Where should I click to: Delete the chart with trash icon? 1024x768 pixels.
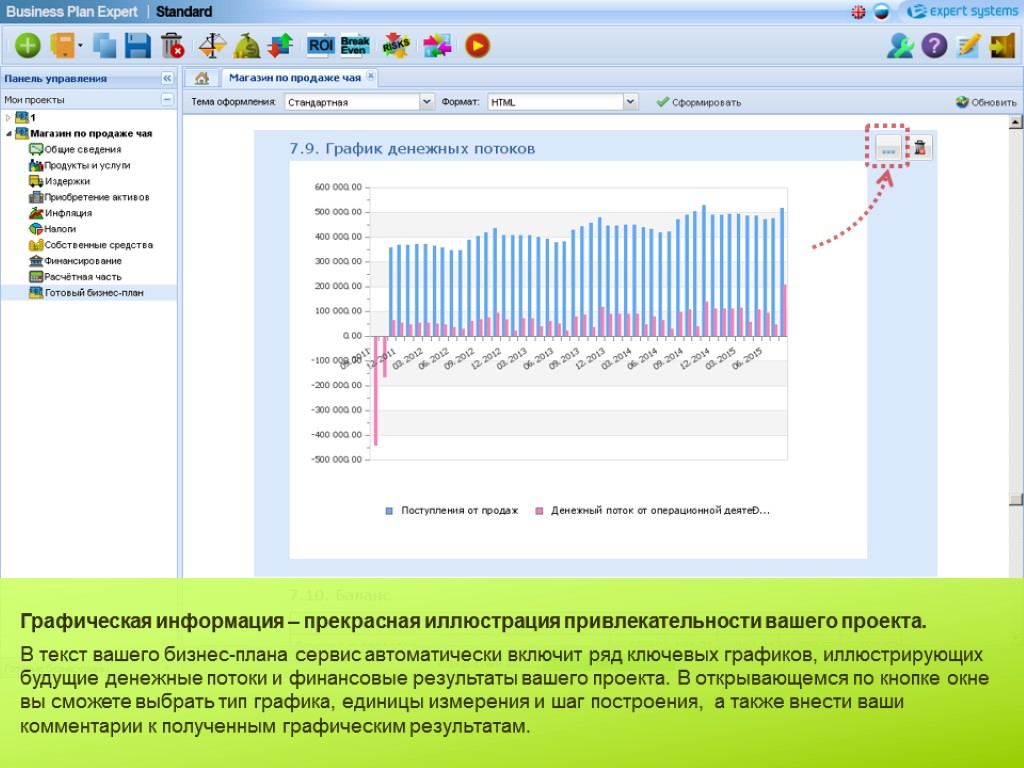click(920, 148)
